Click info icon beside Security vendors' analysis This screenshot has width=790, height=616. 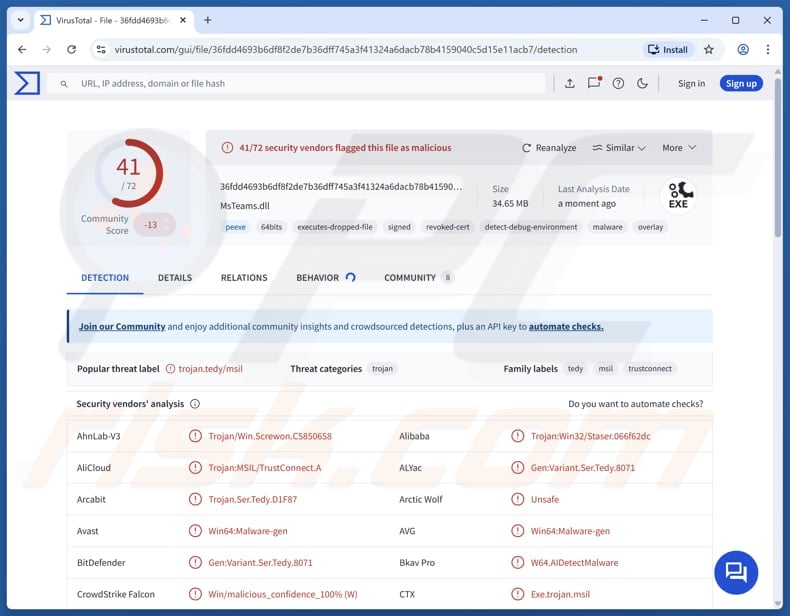[195, 404]
